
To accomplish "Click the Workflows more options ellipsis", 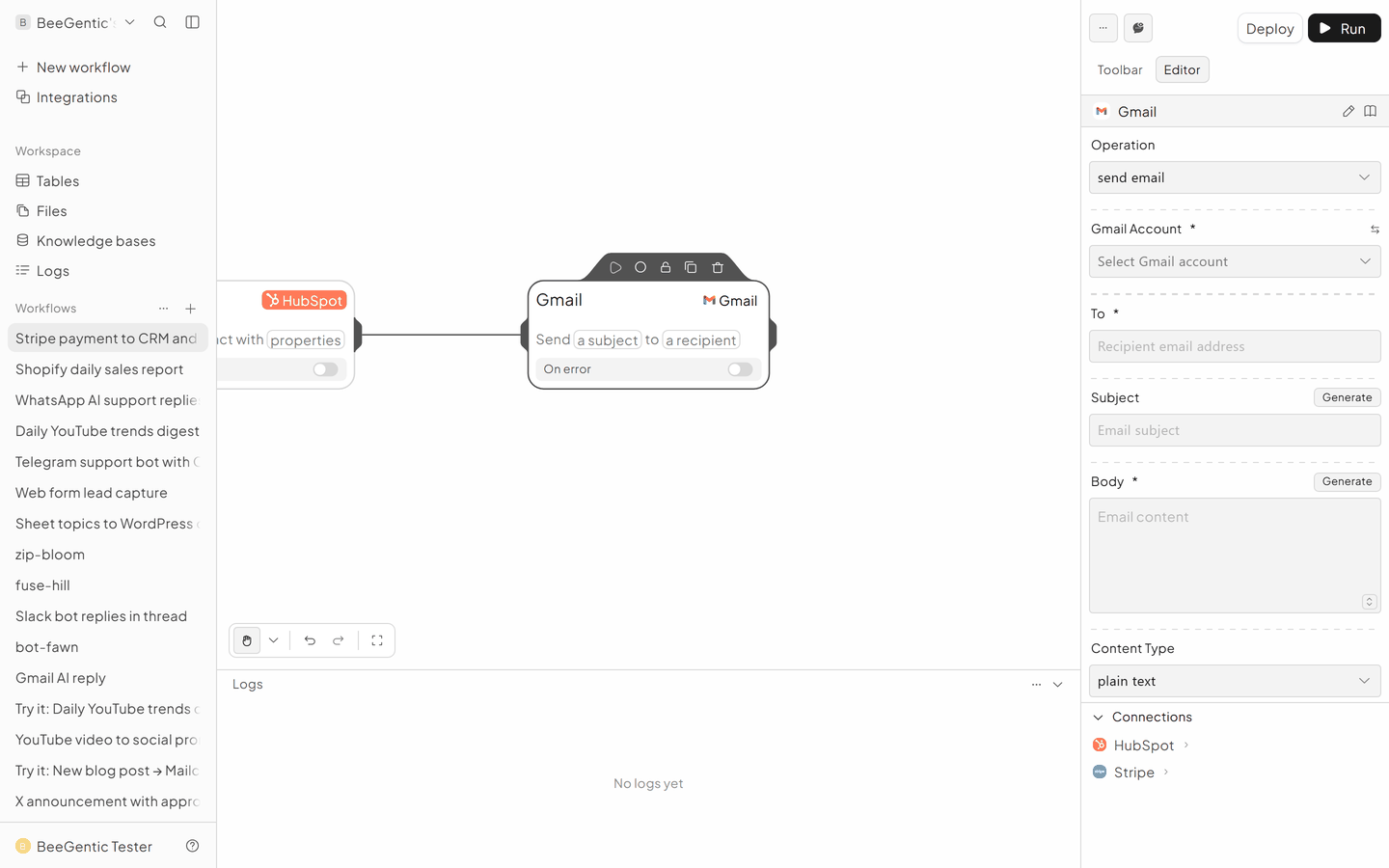I will tap(163, 309).
